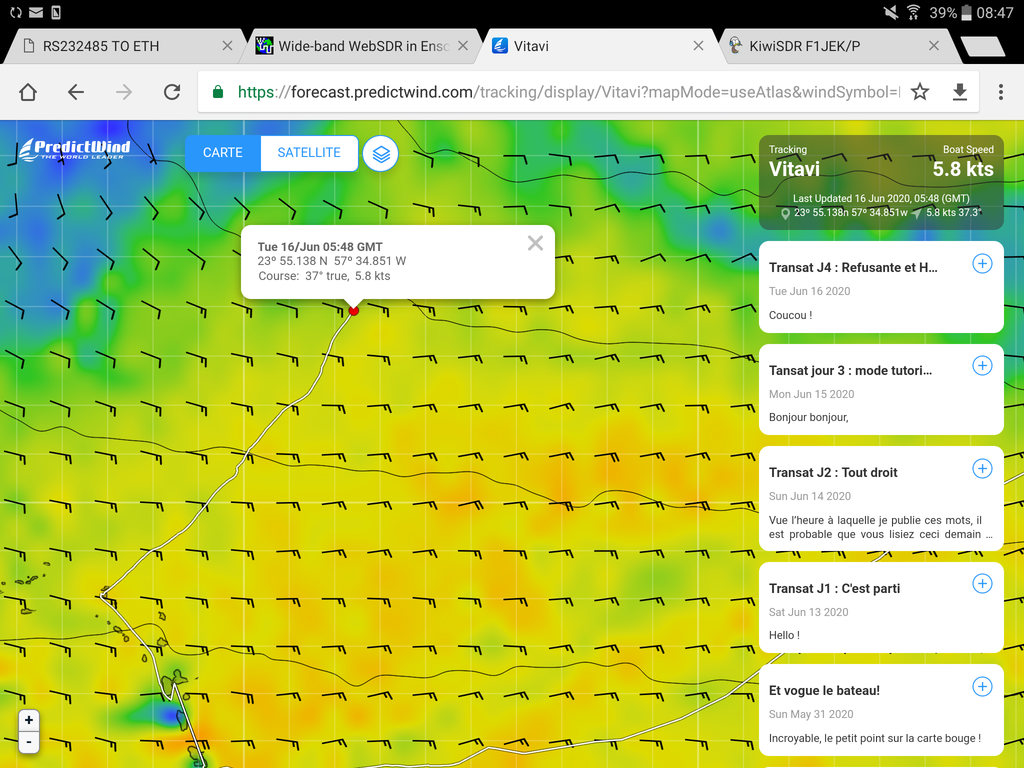Screen dimensions: 1024x768
Task: Click popup date Tue 16/Jun 05:48 GMT
Action: coord(320,247)
